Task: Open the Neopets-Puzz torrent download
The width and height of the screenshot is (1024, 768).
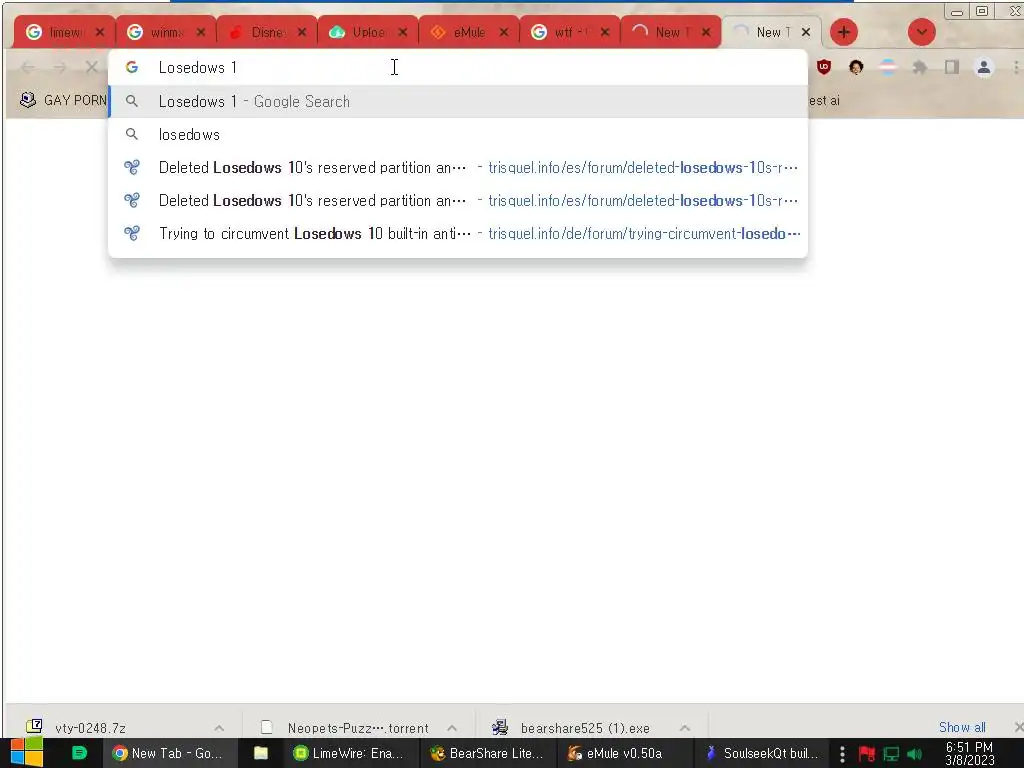Action: [357, 728]
